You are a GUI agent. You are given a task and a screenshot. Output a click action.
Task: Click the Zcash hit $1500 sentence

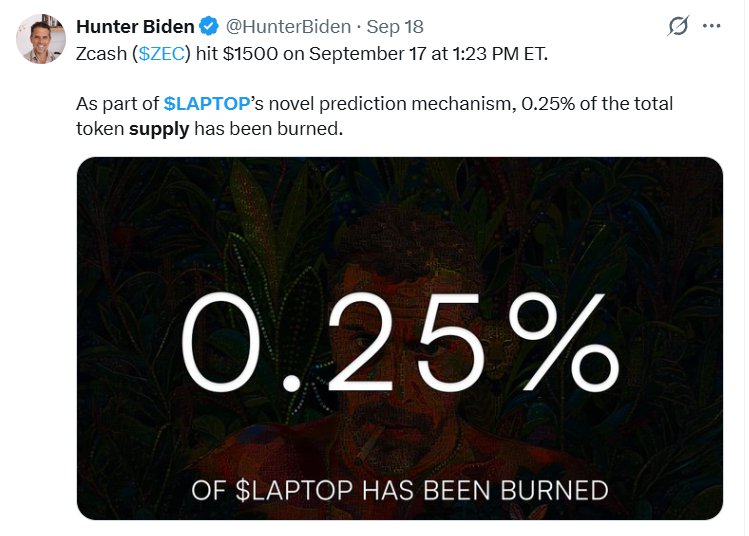tap(311, 54)
